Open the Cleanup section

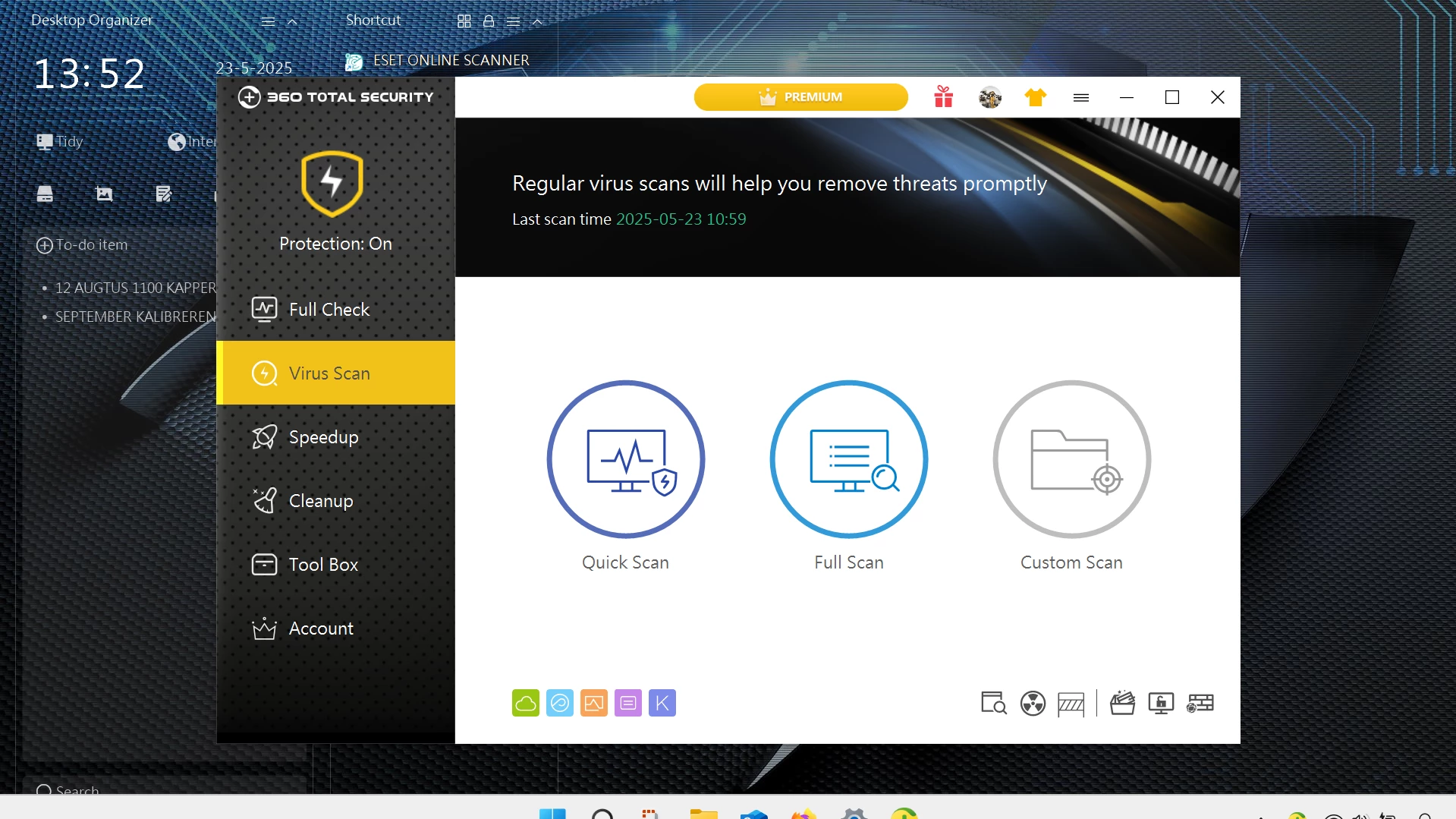(335, 501)
